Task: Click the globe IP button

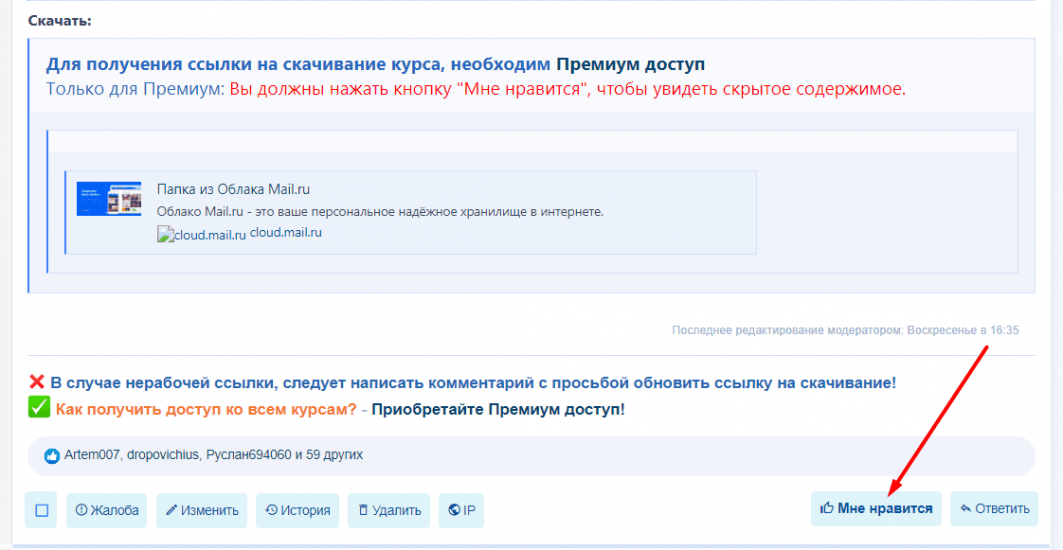Action: click(461, 510)
